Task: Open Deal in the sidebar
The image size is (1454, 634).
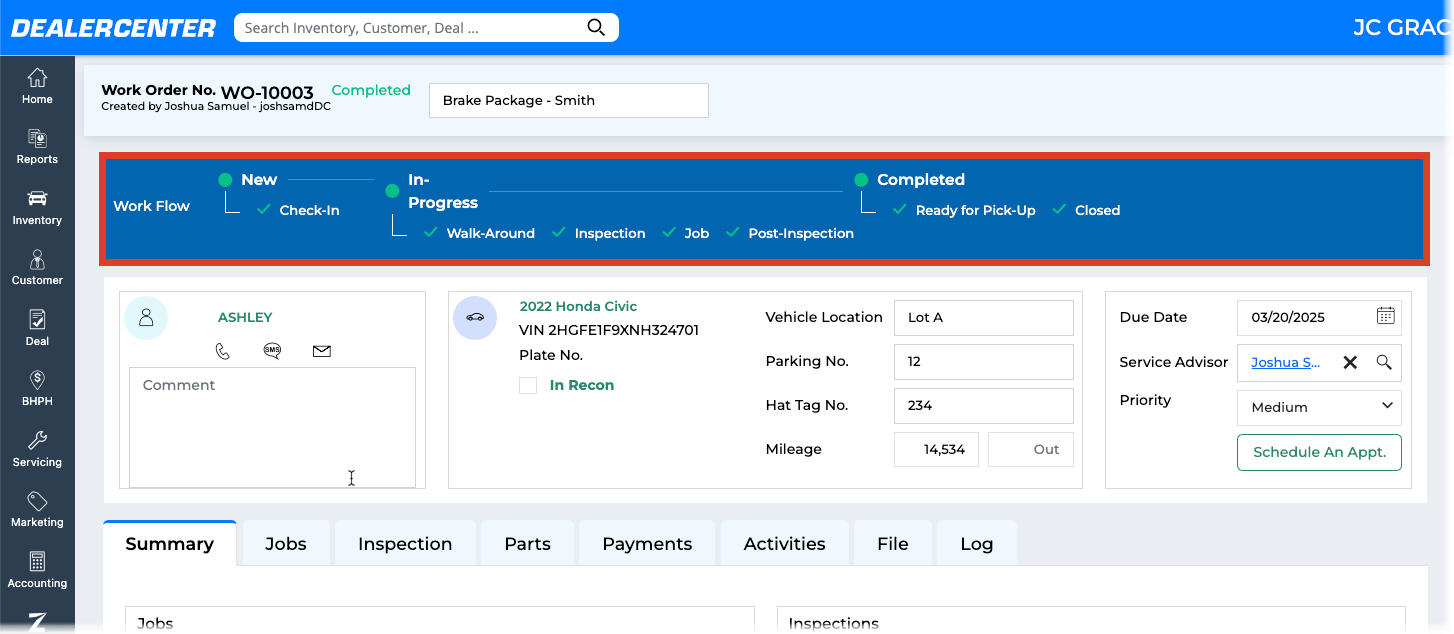Action: point(37,328)
